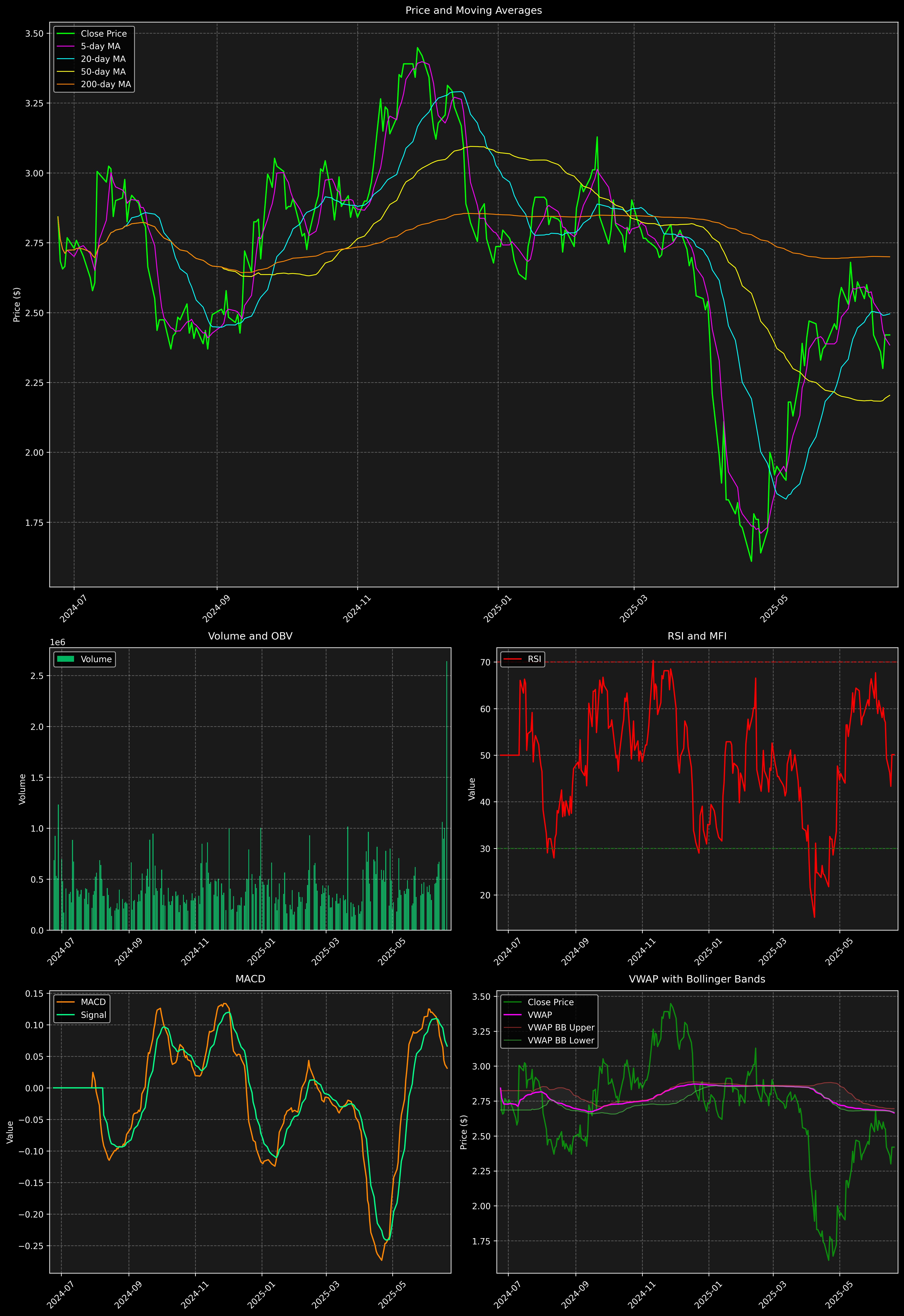Click the "MACD" chart title
This screenshot has width=904, height=1316.
tap(250, 979)
